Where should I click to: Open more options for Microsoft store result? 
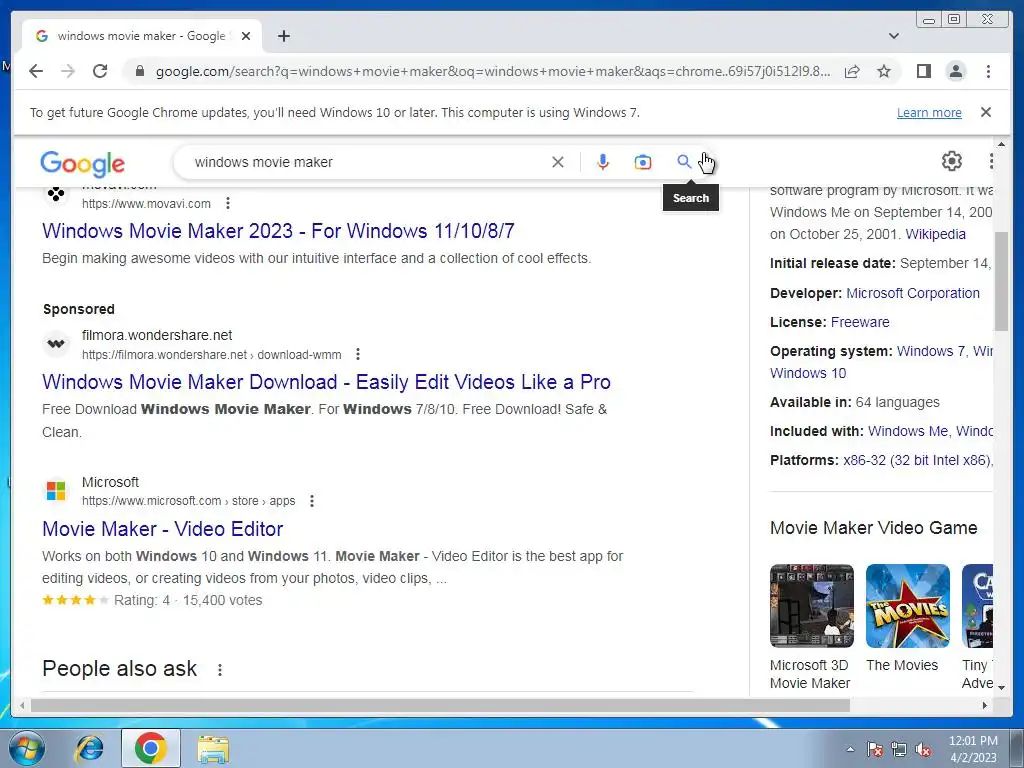312,501
